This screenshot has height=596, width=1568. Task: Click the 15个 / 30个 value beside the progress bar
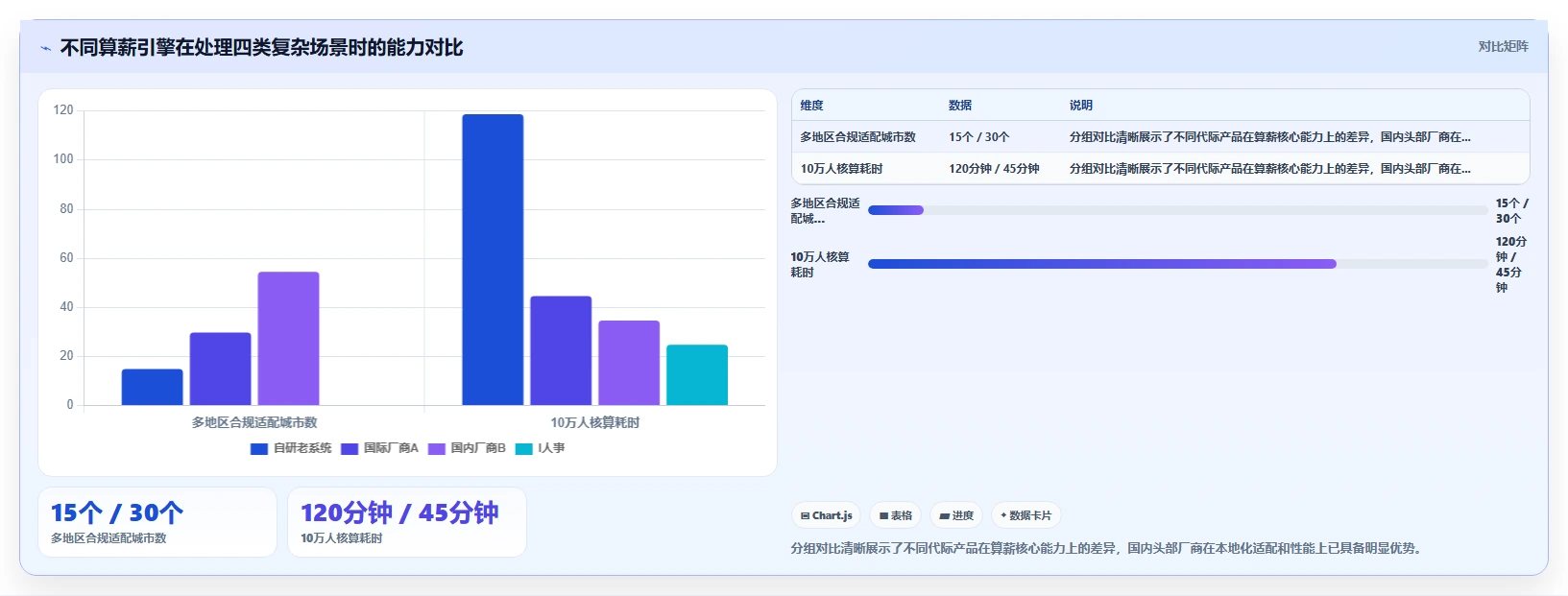click(1511, 211)
